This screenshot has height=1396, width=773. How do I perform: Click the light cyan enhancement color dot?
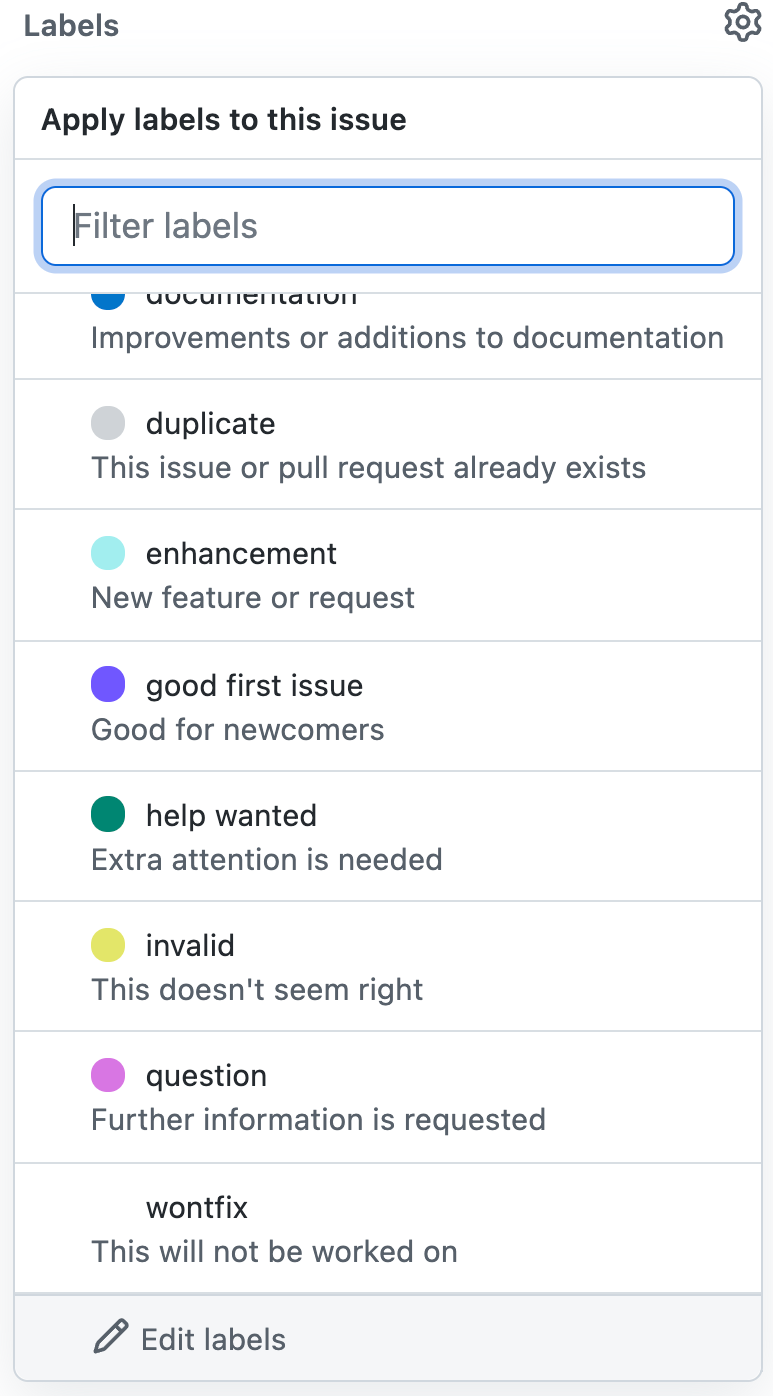[x=108, y=553]
